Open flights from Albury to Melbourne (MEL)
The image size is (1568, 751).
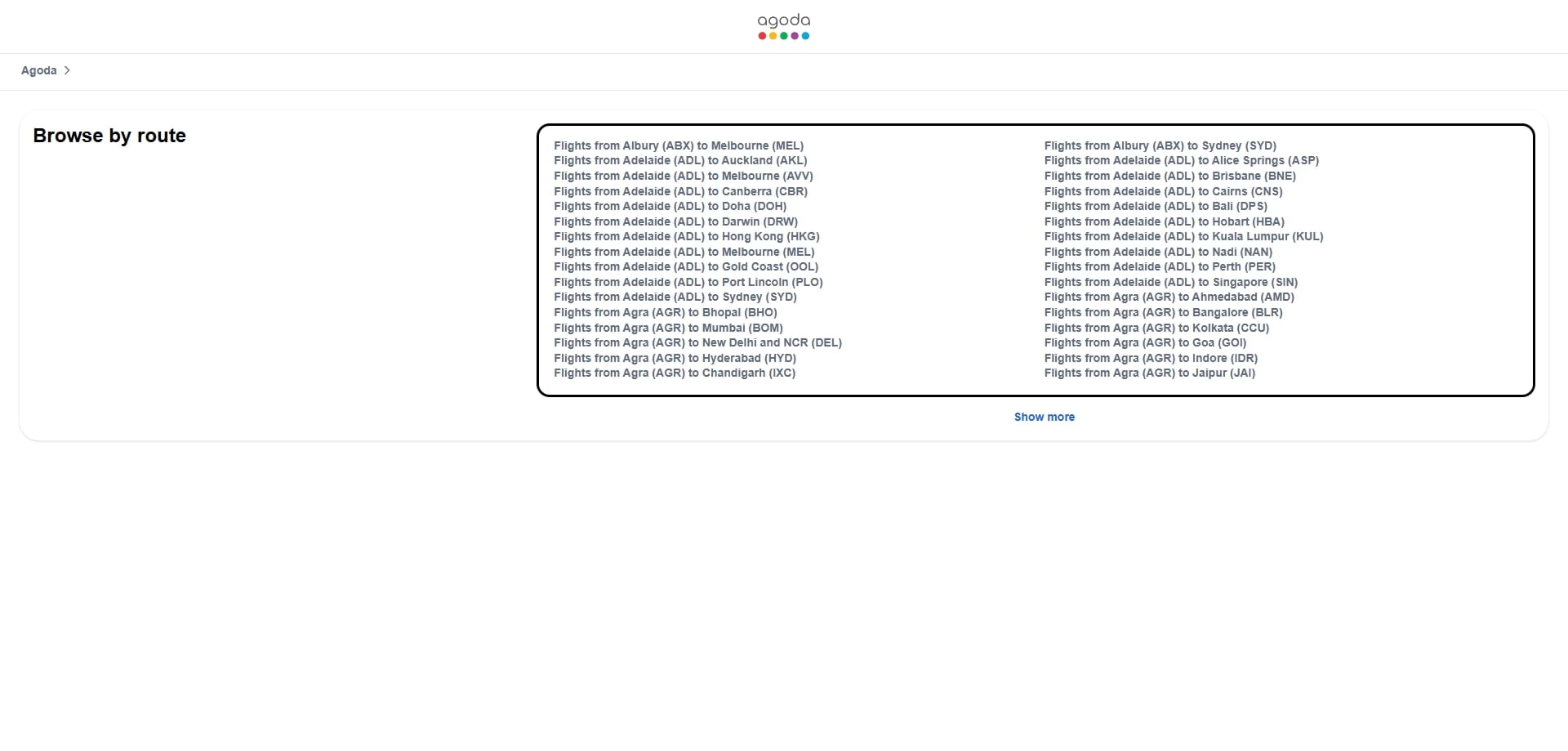point(678,145)
